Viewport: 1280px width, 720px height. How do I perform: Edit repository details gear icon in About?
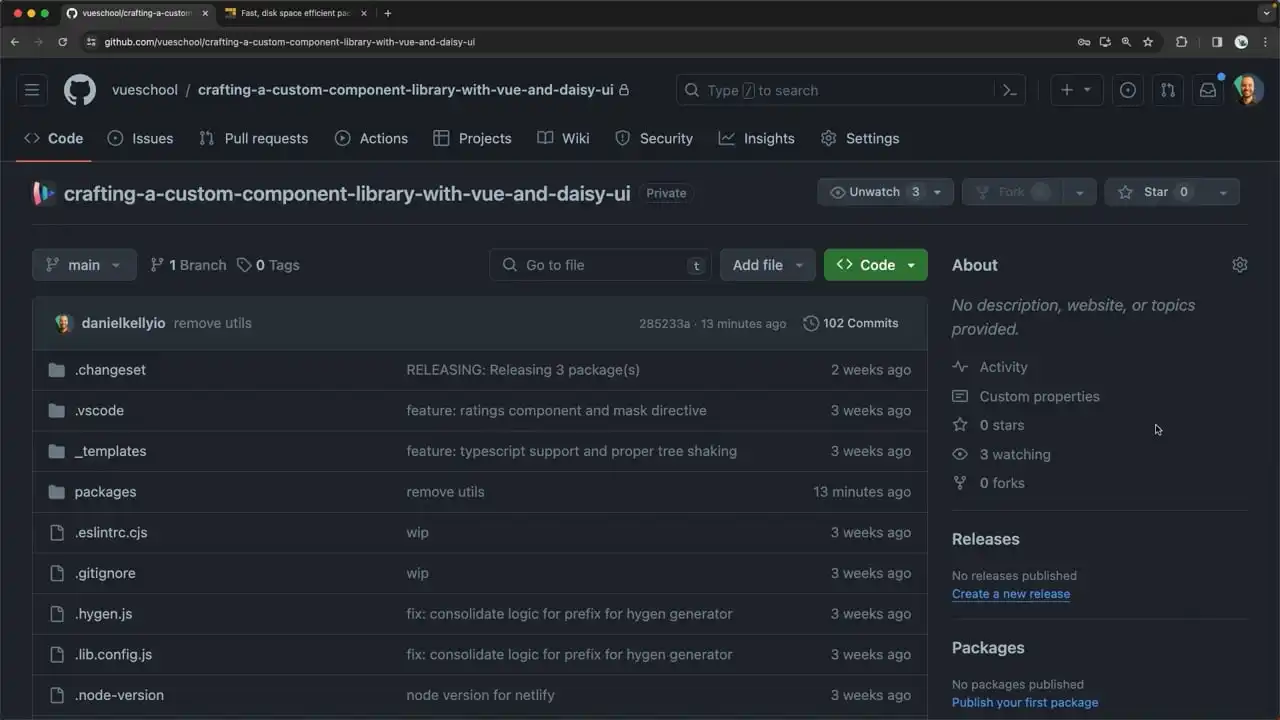pyautogui.click(x=1240, y=265)
